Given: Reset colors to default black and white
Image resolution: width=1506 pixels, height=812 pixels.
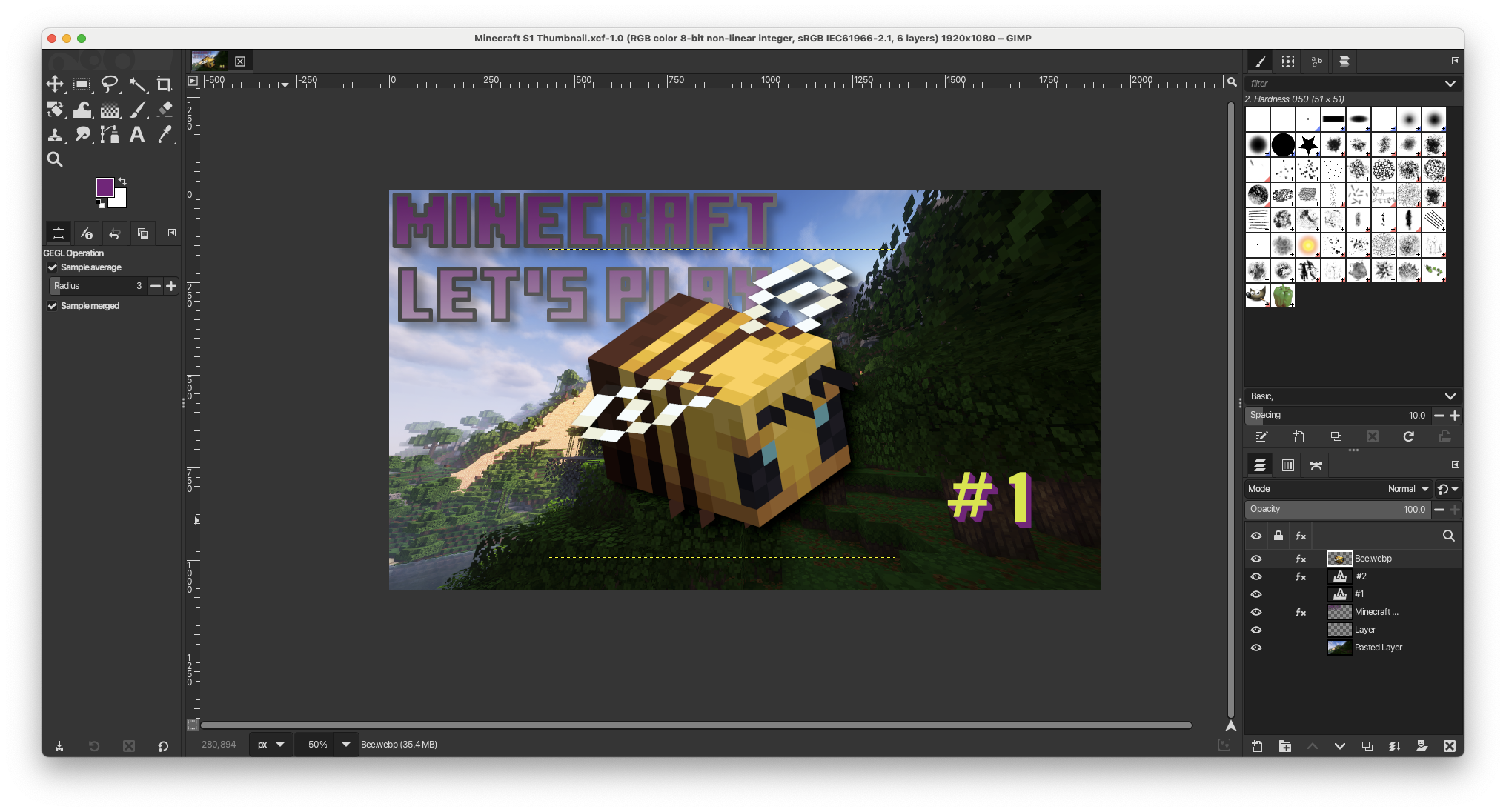Looking at the screenshot, I should pyautogui.click(x=100, y=204).
